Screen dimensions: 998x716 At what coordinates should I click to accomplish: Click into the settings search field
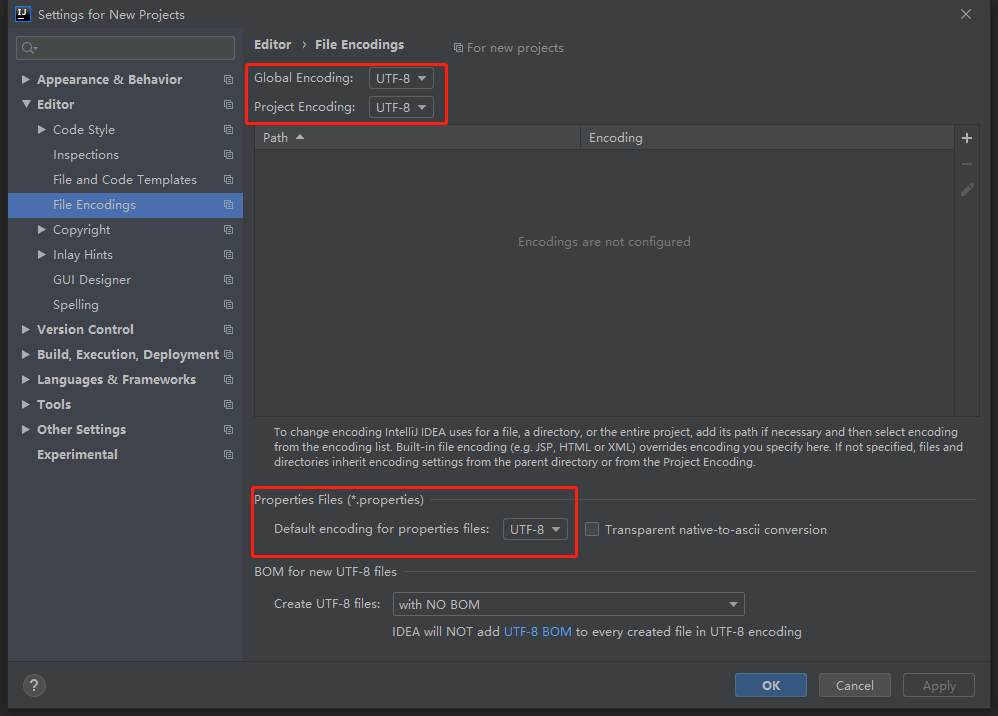(125, 48)
